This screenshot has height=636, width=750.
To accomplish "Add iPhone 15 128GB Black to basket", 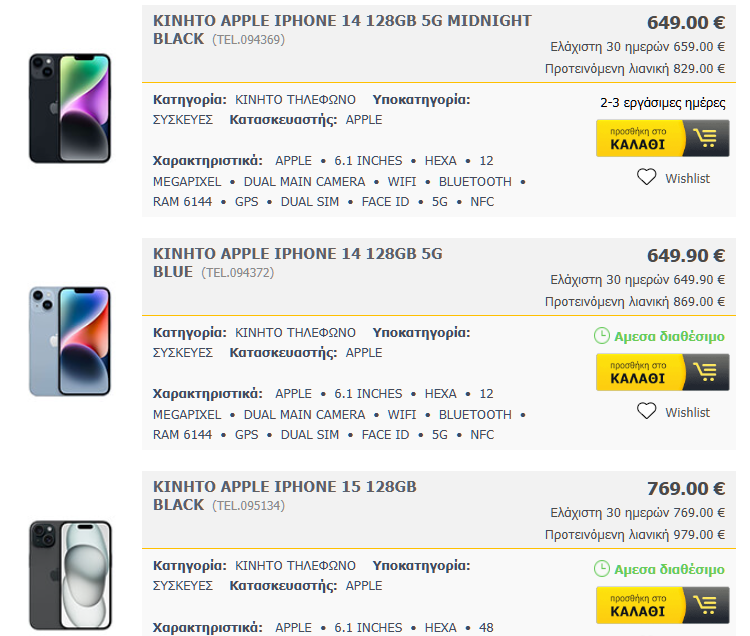I will [x=641, y=605].
